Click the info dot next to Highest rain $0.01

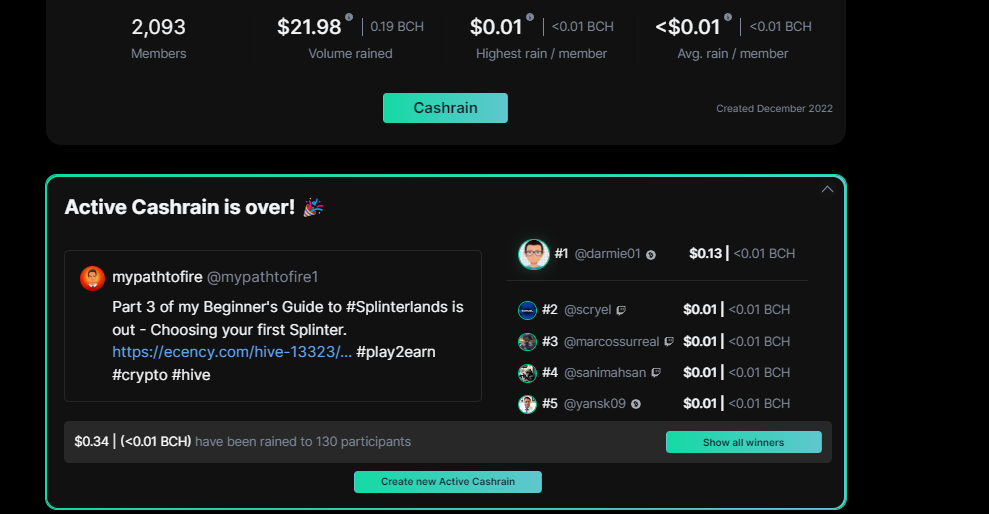click(530, 17)
